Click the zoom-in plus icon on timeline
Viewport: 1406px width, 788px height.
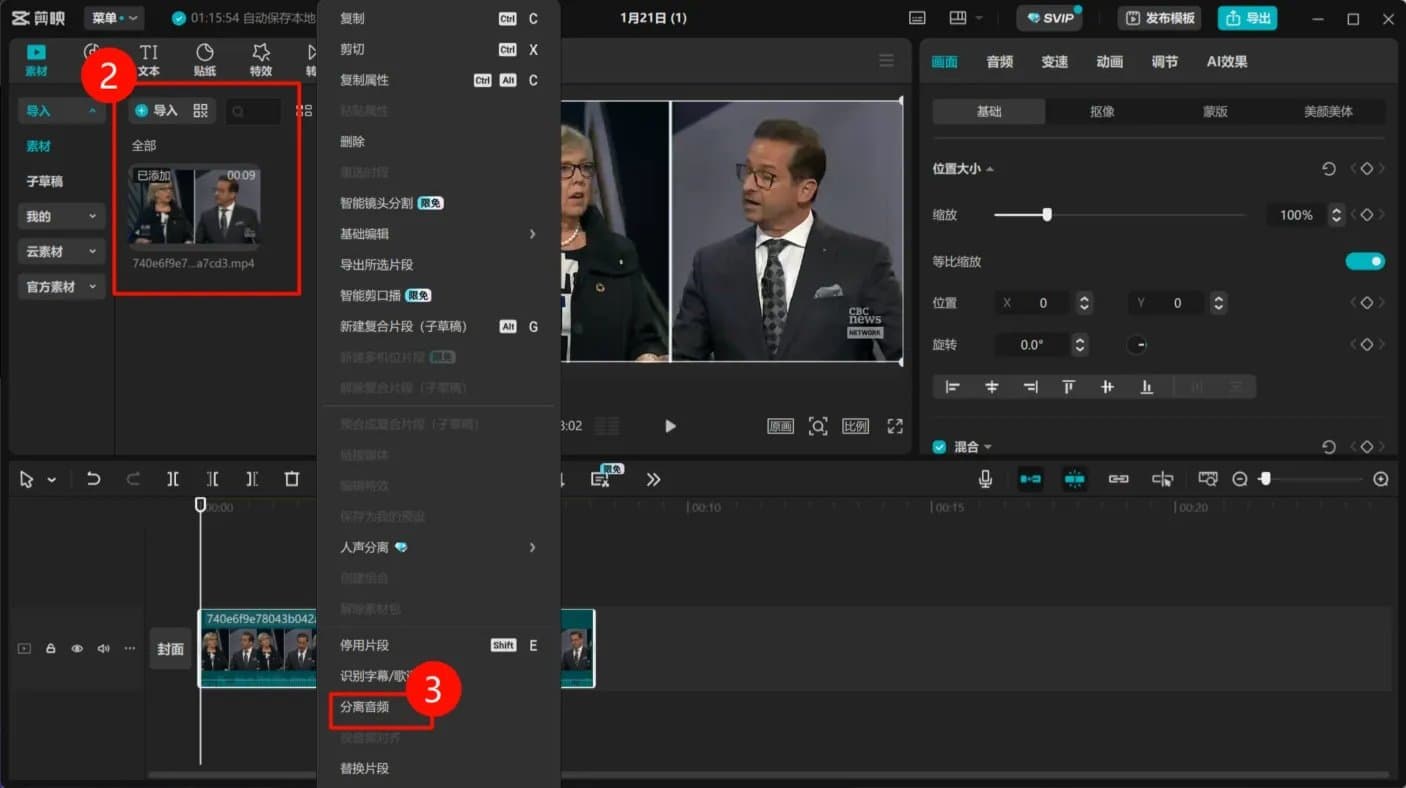click(x=1381, y=480)
